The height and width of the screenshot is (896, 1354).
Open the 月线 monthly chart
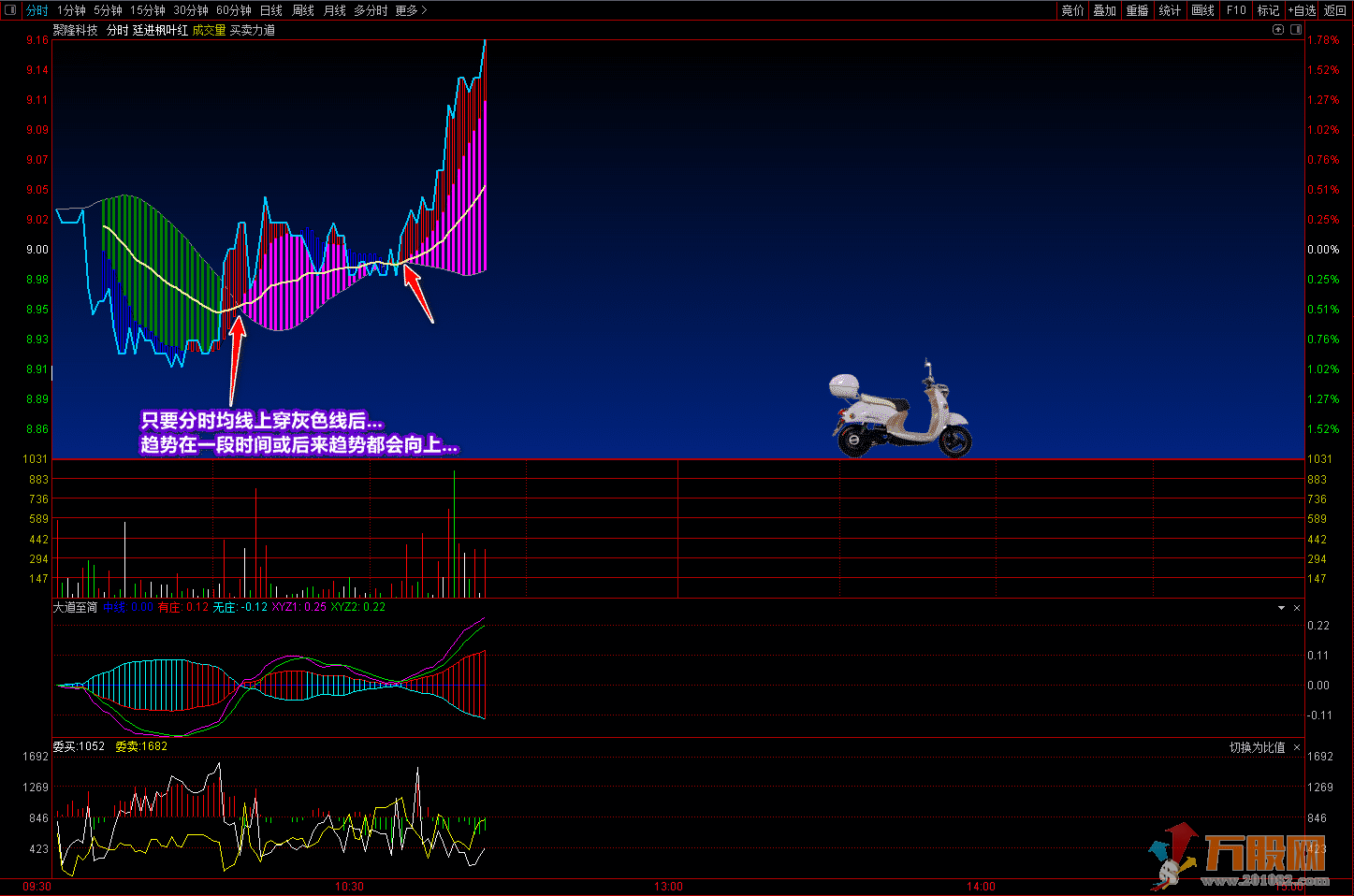point(335,10)
